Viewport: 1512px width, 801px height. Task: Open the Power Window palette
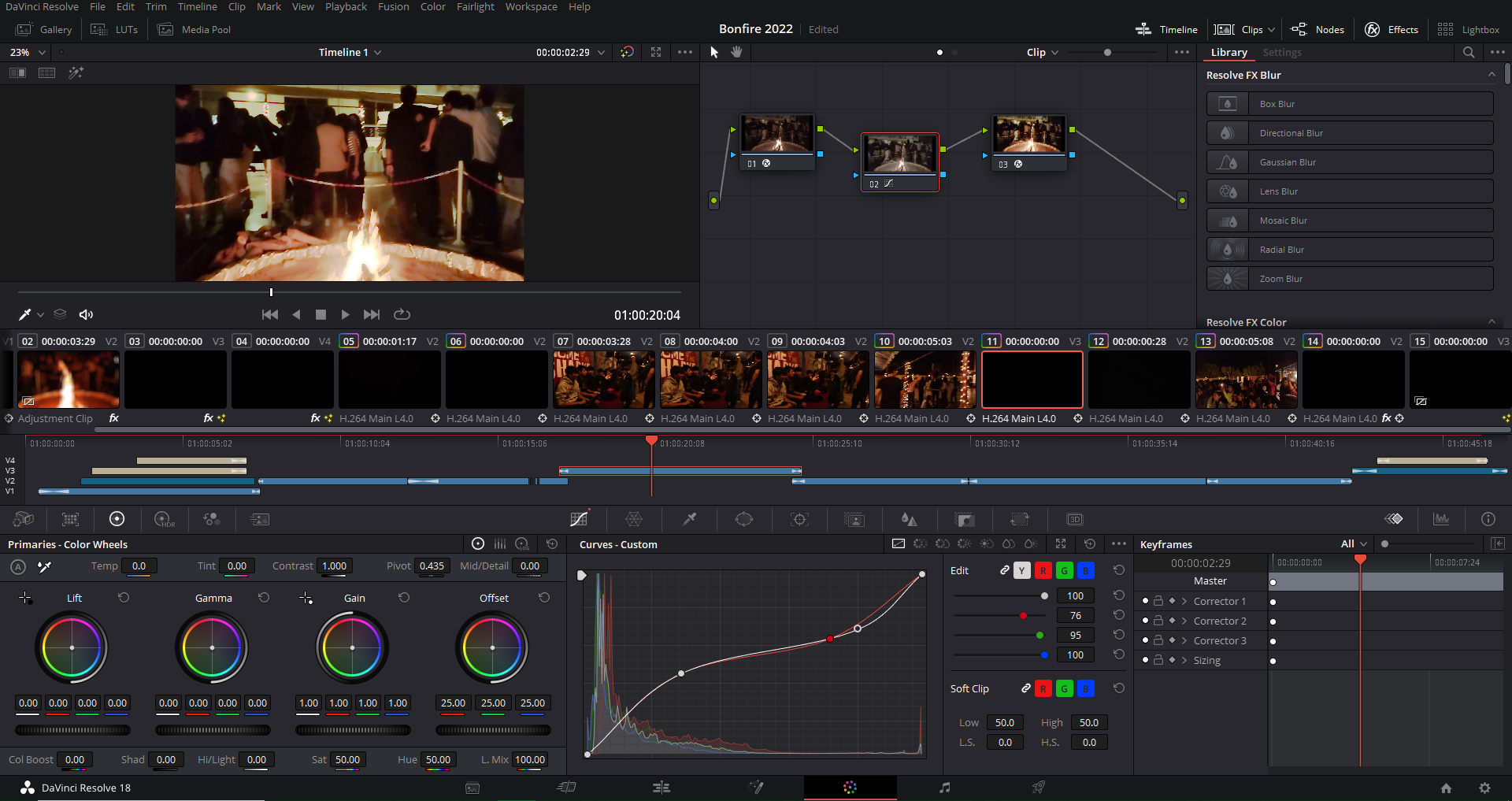click(744, 519)
